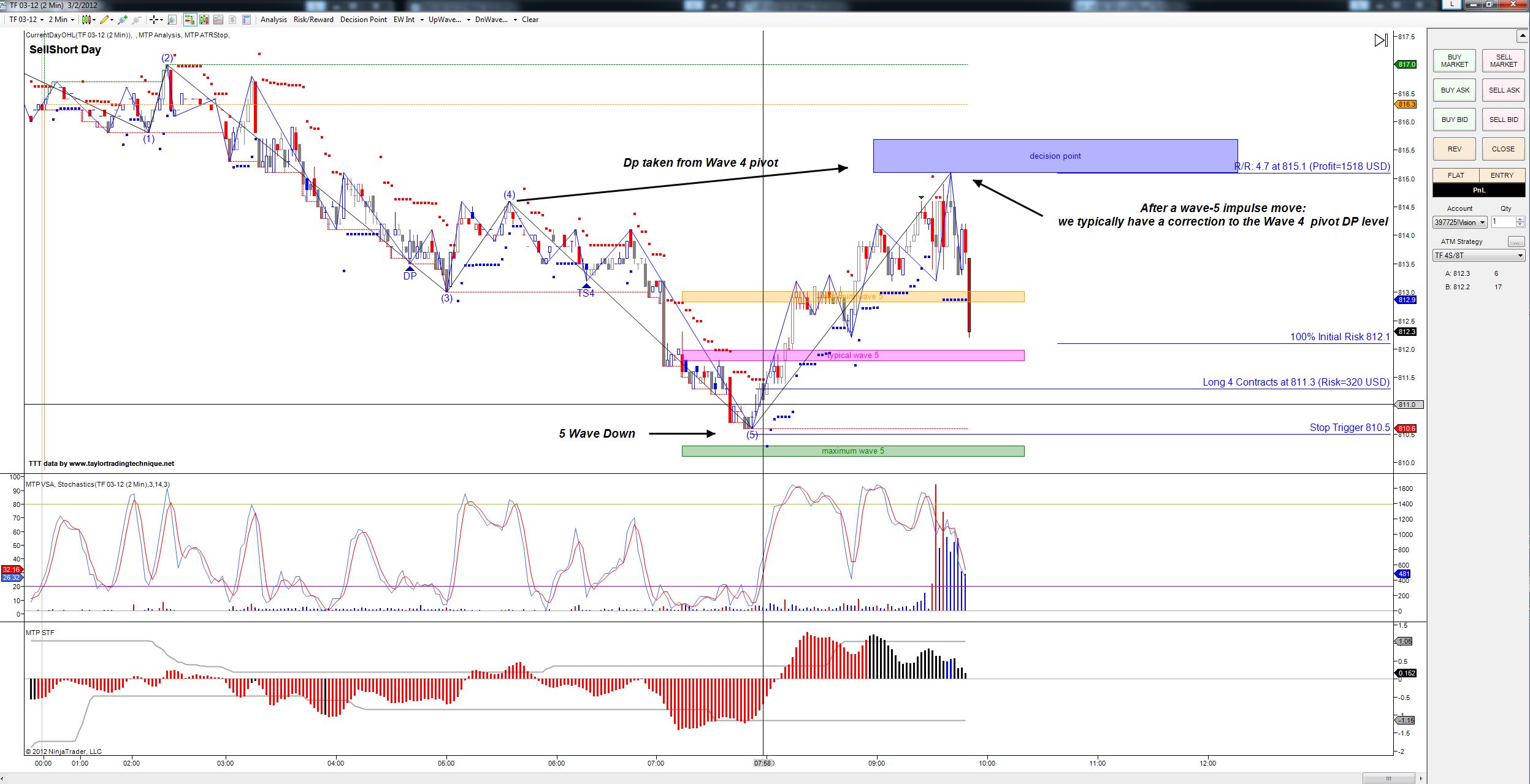Expand the cursor mode dropdown arrow
The height and width of the screenshot is (784, 1530).
[x=161, y=20]
